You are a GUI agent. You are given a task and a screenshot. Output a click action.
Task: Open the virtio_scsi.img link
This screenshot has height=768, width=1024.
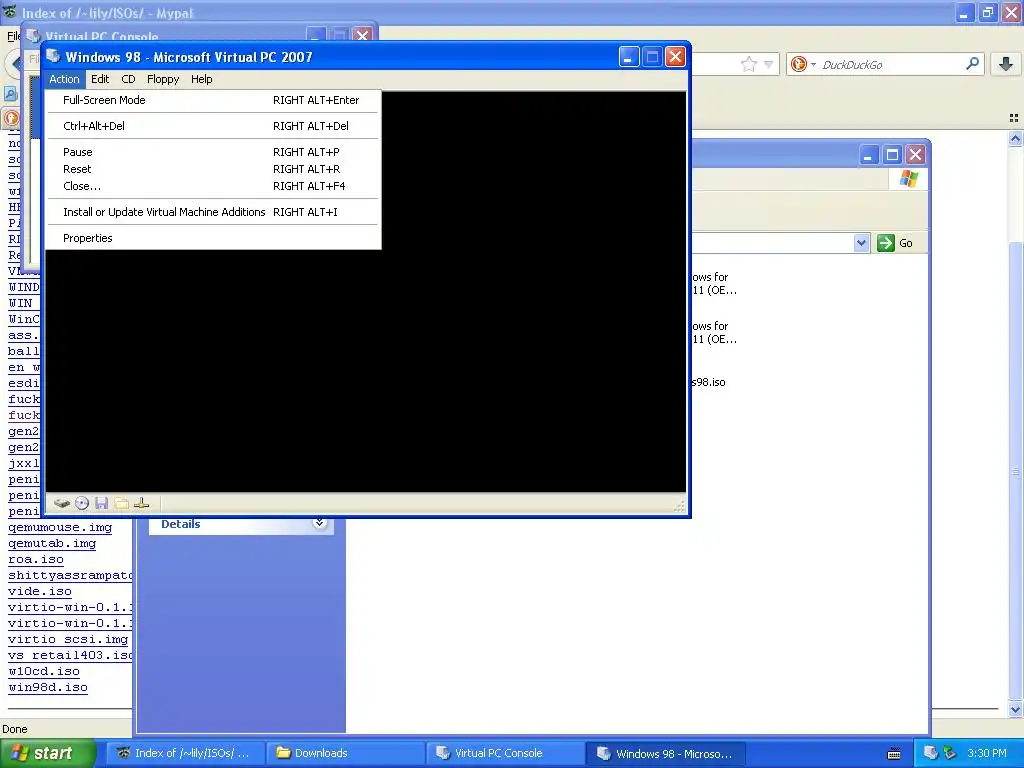[67, 639]
